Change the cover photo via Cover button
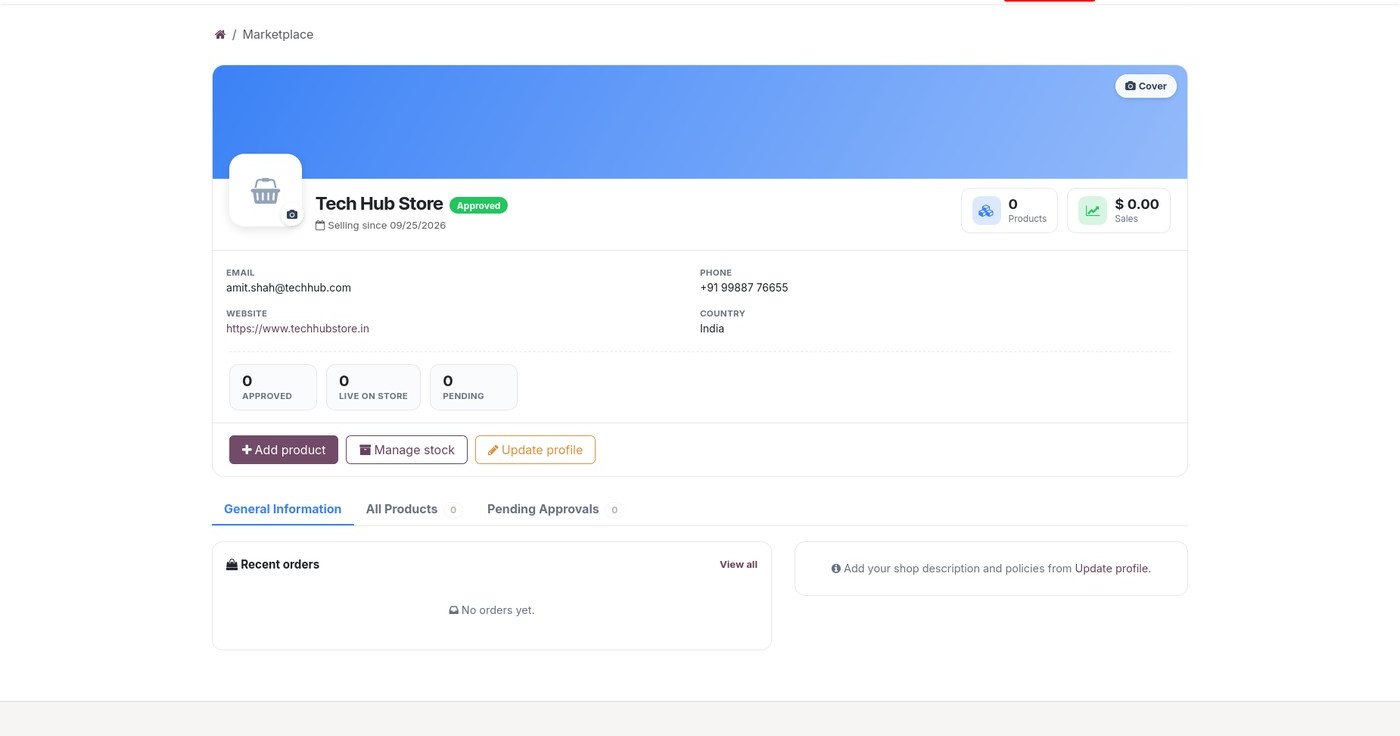Viewport: 1400px width, 736px height. tap(1146, 86)
